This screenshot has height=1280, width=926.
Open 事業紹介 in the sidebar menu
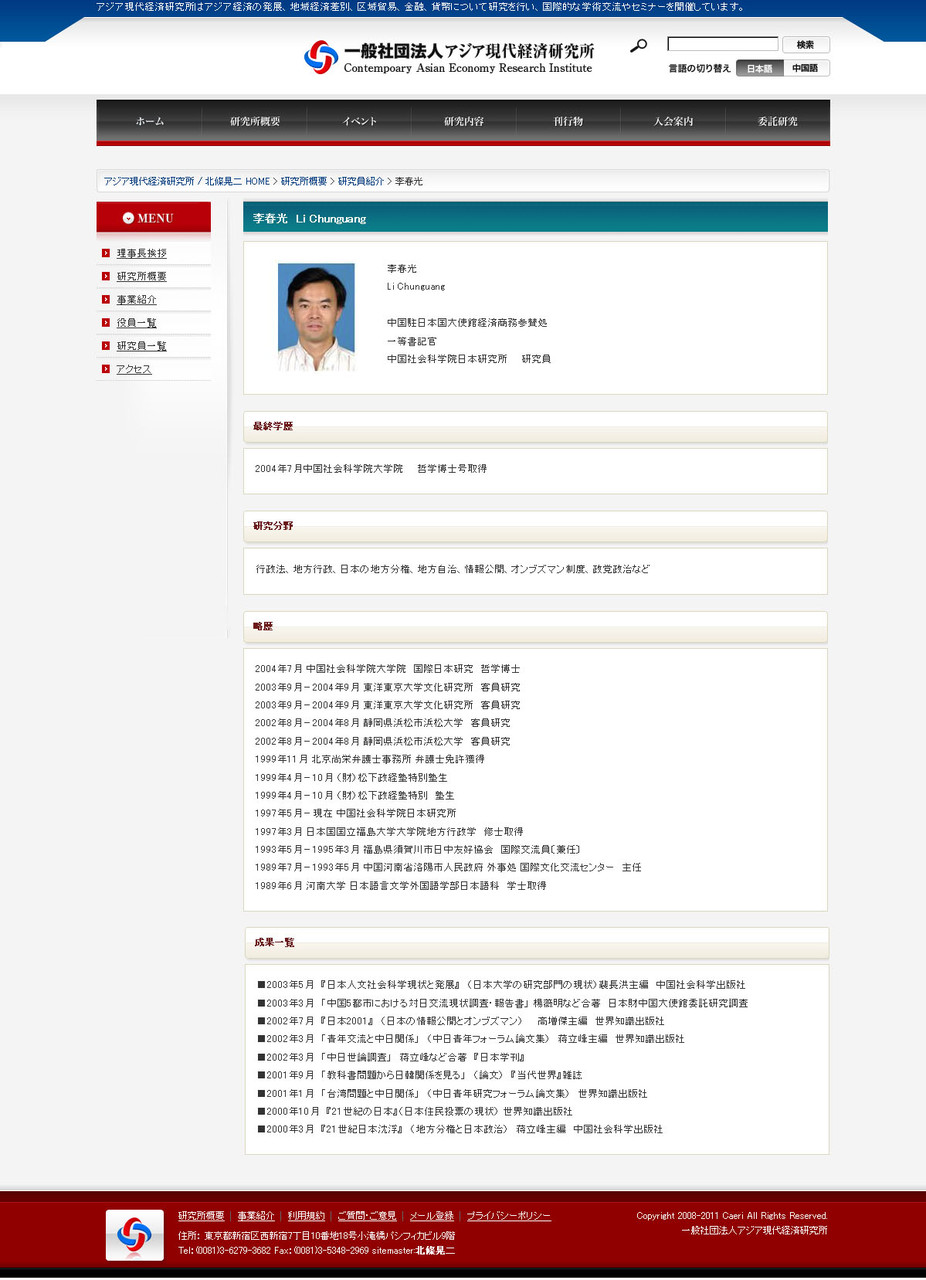coord(137,299)
